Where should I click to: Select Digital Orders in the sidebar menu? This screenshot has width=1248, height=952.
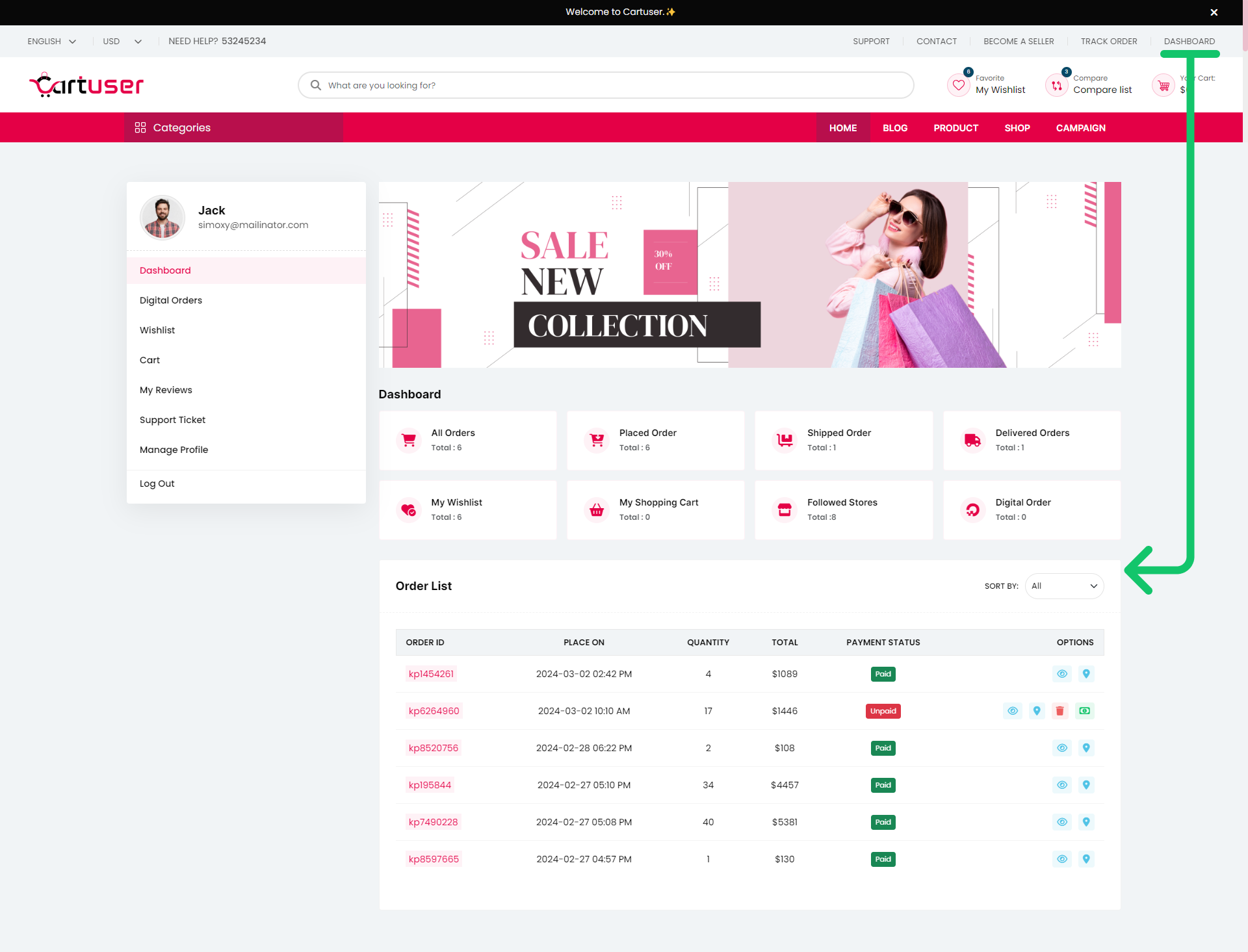click(x=171, y=300)
